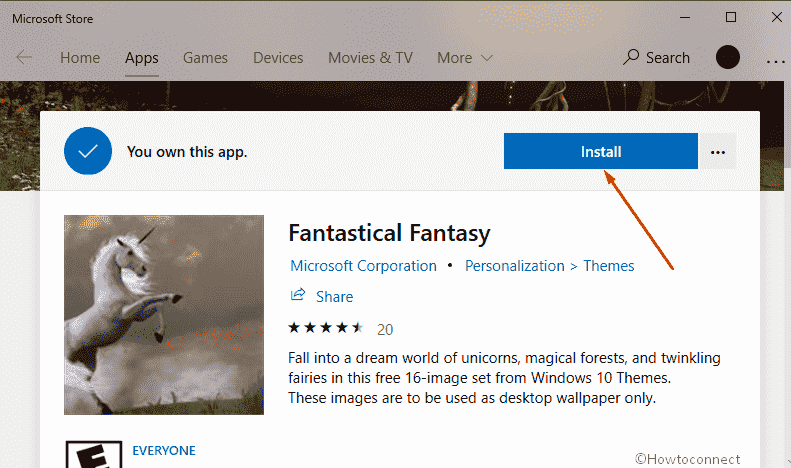The height and width of the screenshot is (468, 791).
Task: Open more options beside Install
Action: click(x=717, y=151)
